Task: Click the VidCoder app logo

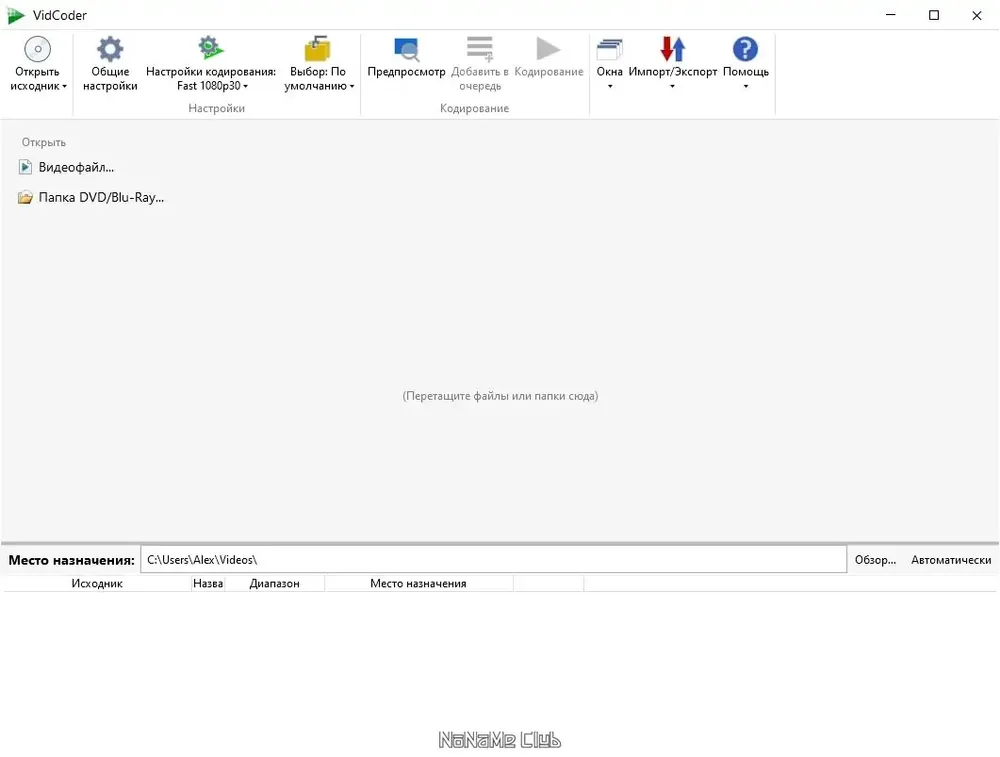Action: point(16,15)
